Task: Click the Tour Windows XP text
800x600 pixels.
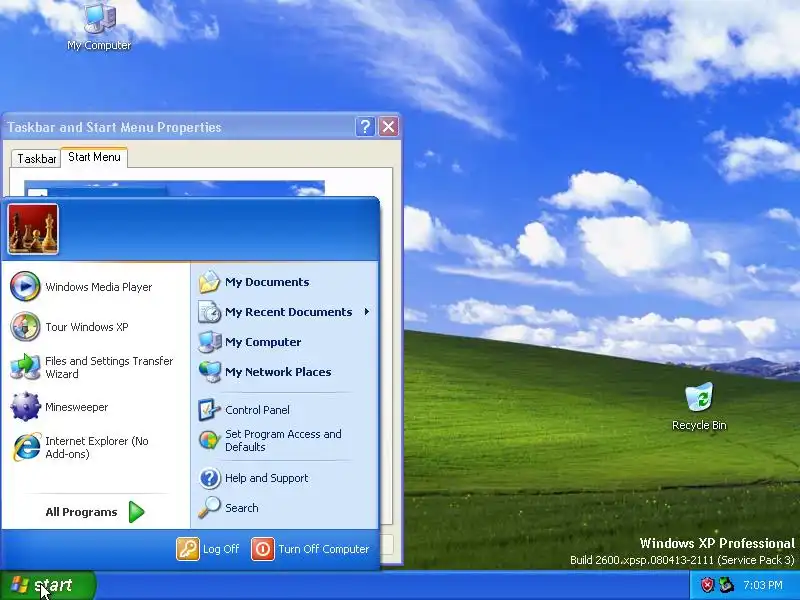Action: [x=87, y=327]
